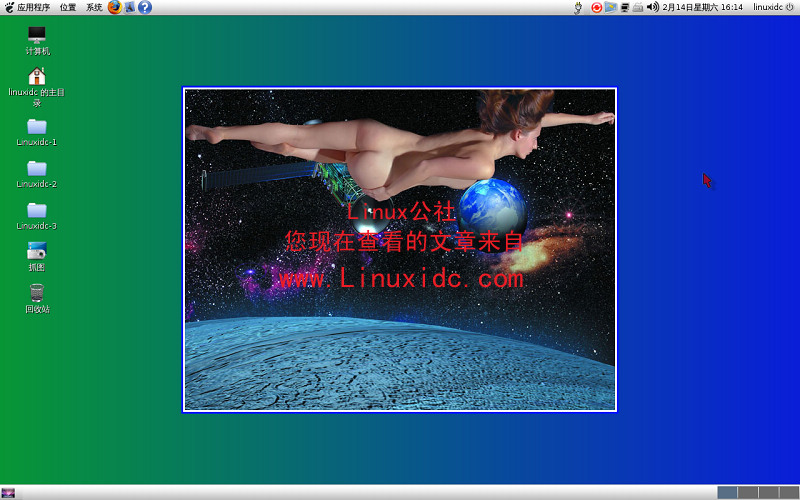Open the calendar from the date and time
This screenshot has height=500, width=800.
(x=703, y=7)
